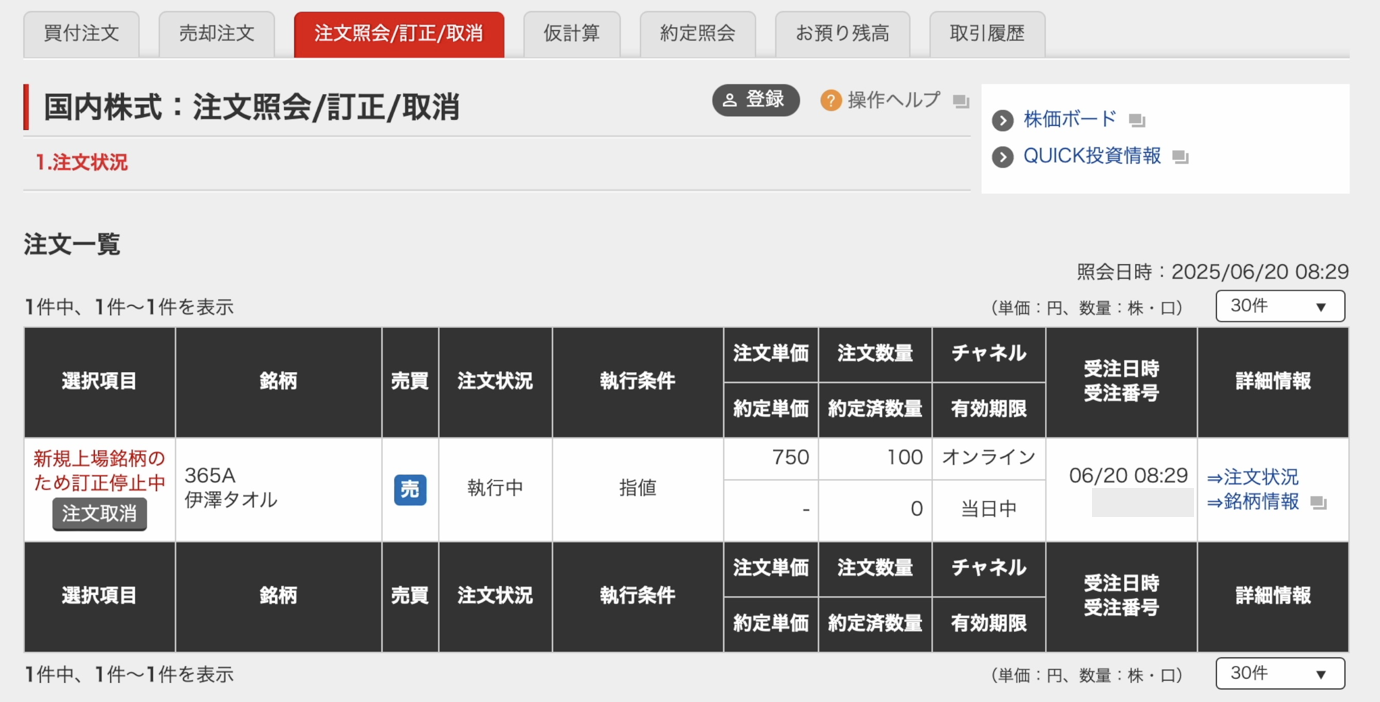Image resolution: width=1380 pixels, height=702 pixels.
Task: Open the 取引履歴 tab
Action: tap(988, 33)
